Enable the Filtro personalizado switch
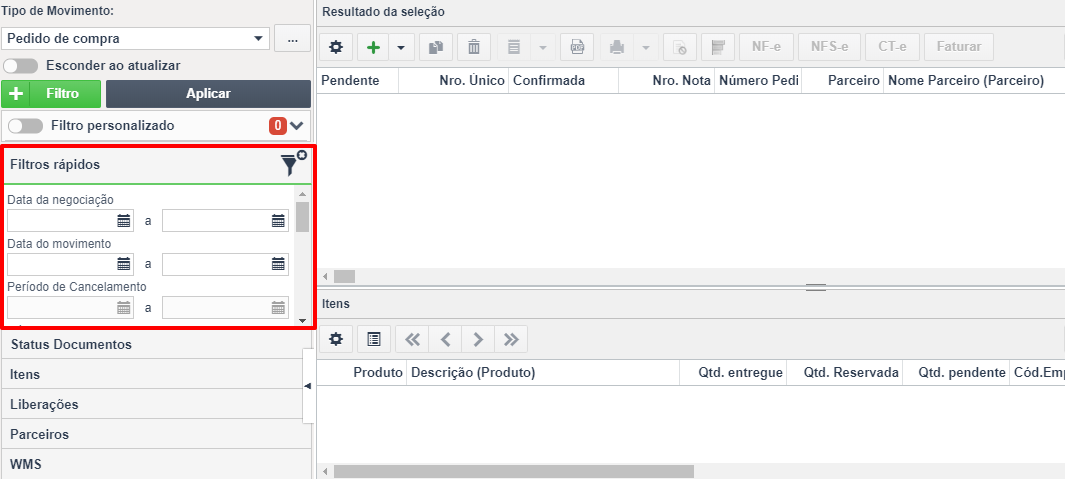 click(x=25, y=126)
